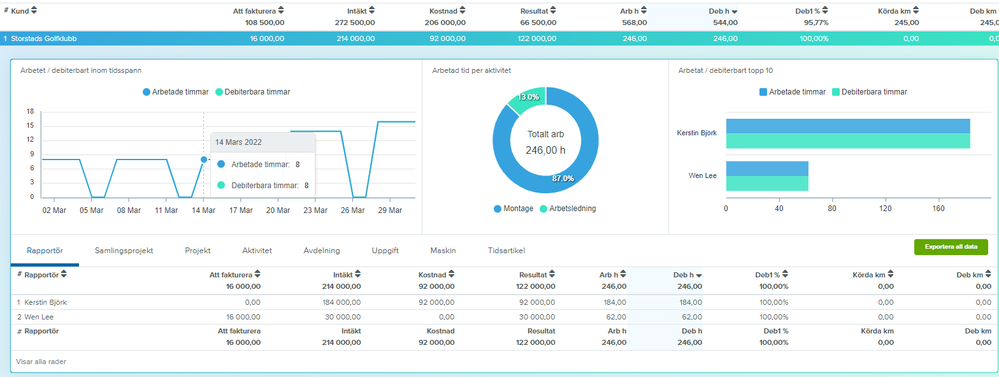
Task: Sort Rapportör table by Deb1 %
Action: click(772, 274)
